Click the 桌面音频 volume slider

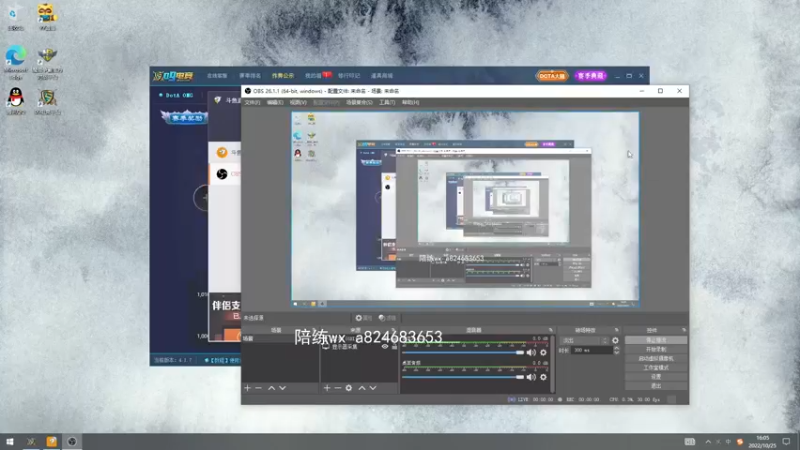tap(463, 377)
